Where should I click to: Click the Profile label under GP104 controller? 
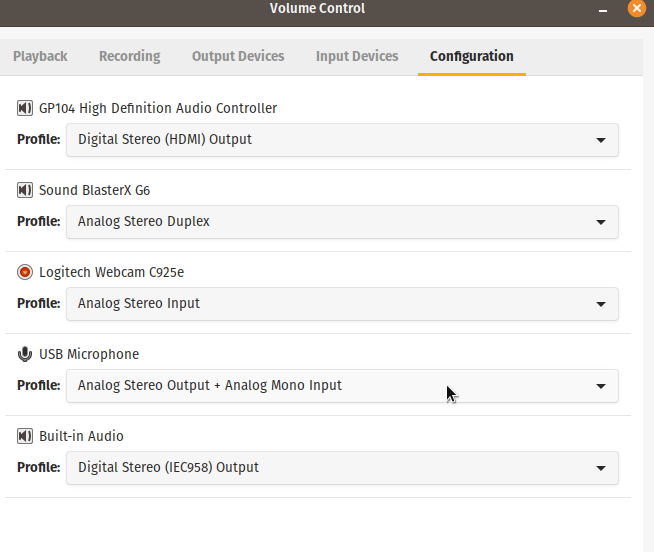(38, 139)
